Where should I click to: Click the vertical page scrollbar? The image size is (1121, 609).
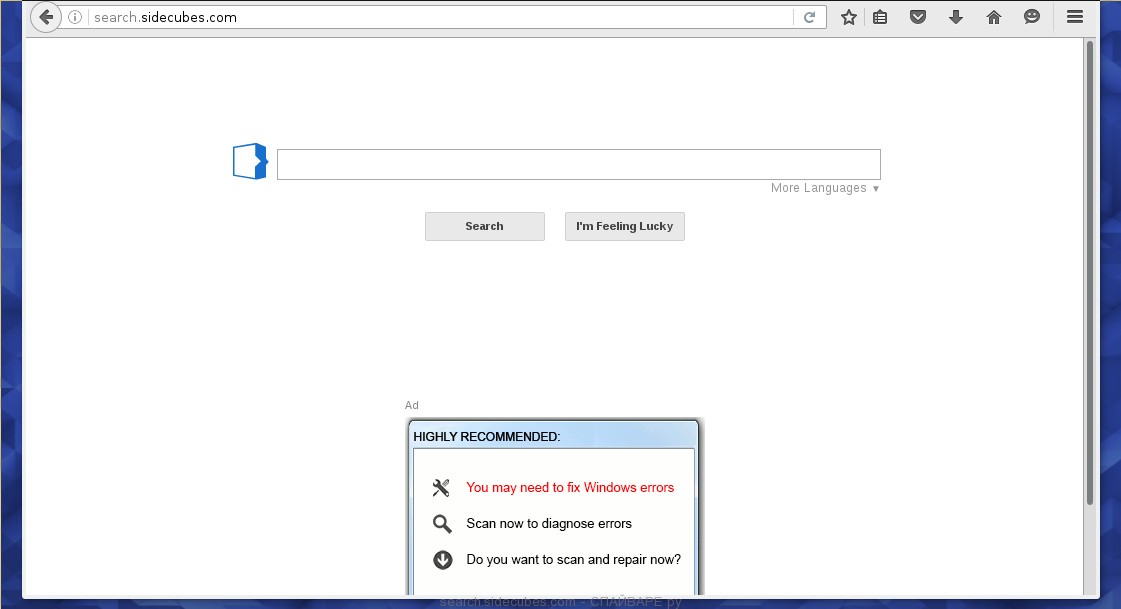coord(1090,272)
